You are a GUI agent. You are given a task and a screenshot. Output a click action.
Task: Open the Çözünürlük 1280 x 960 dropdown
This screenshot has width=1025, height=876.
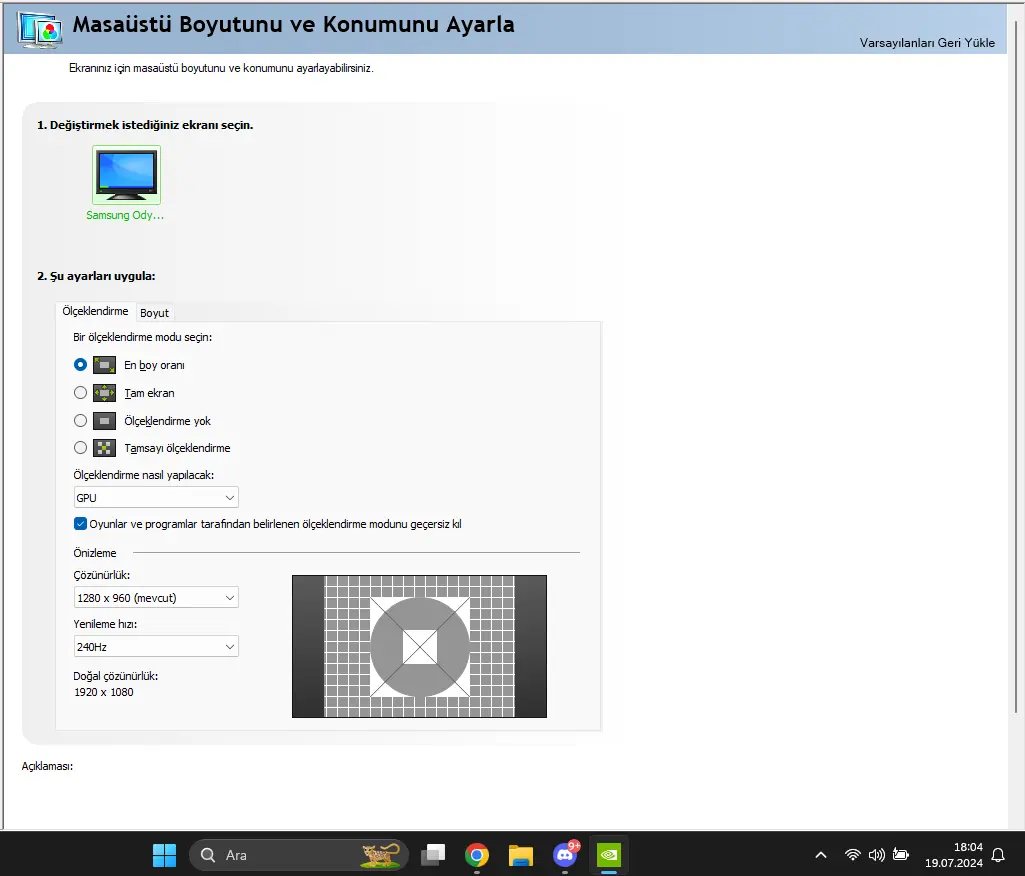pyautogui.click(x=156, y=598)
